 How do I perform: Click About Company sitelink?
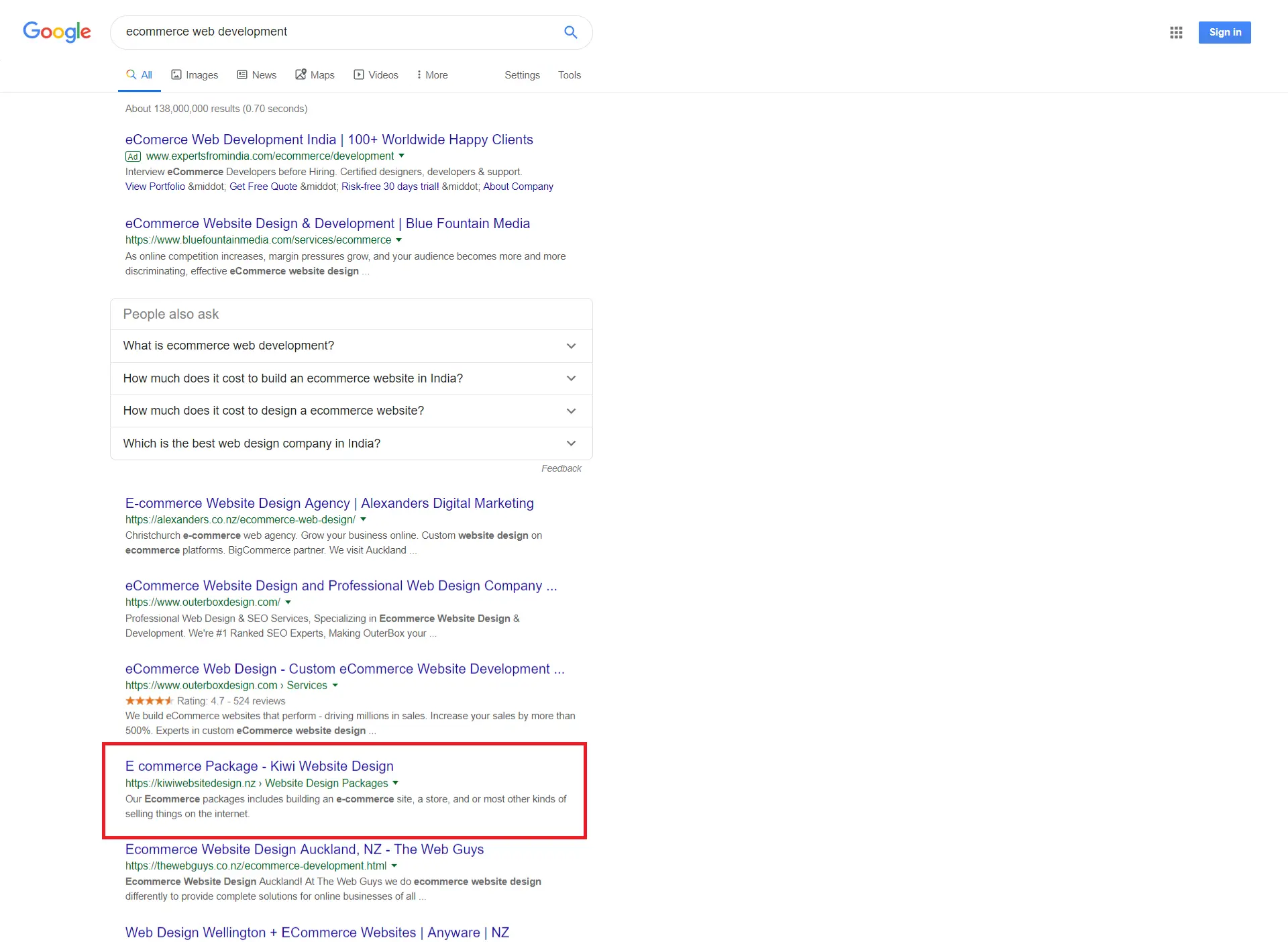pos(518,187)
